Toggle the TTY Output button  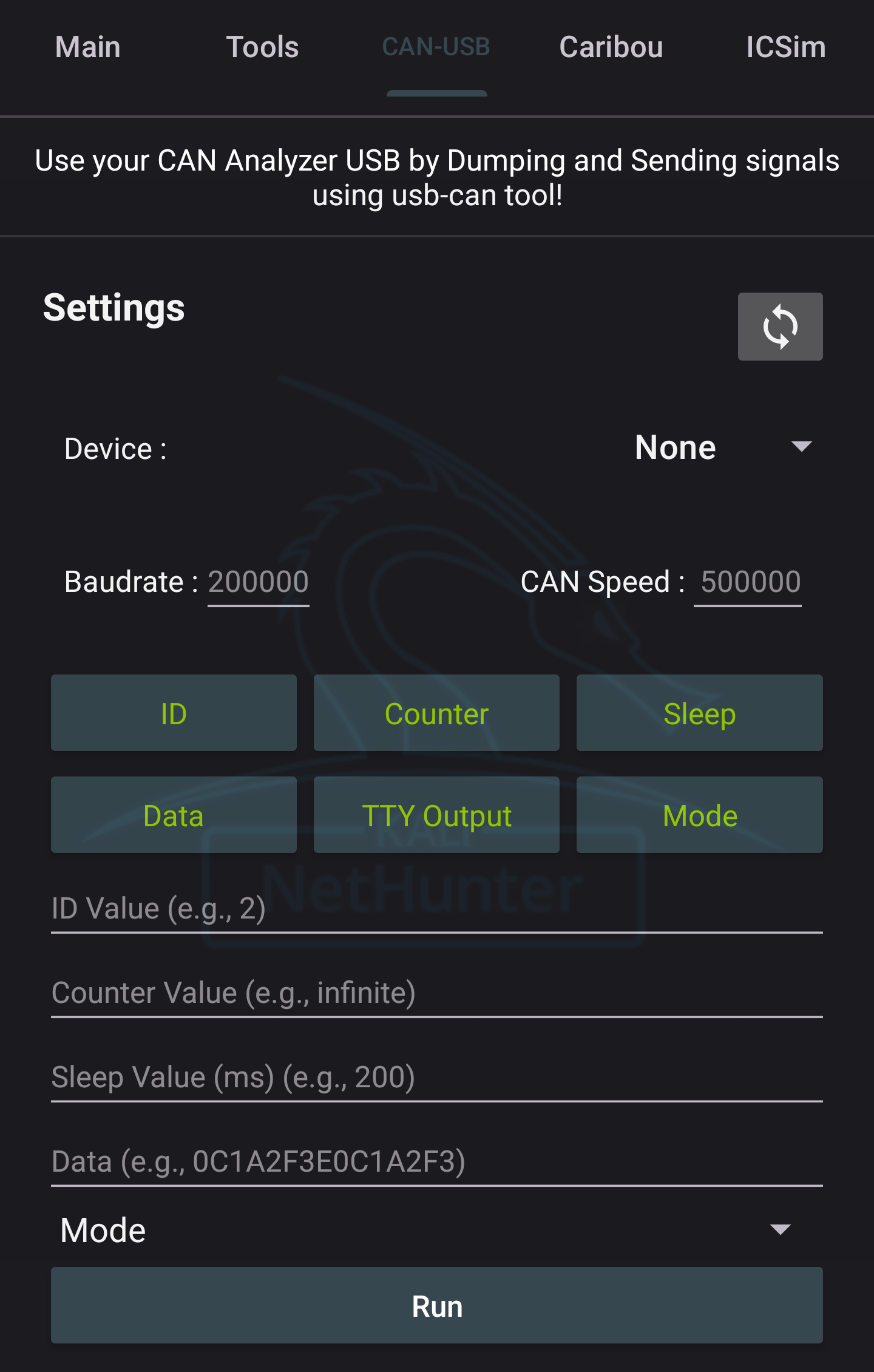(436, 815)
